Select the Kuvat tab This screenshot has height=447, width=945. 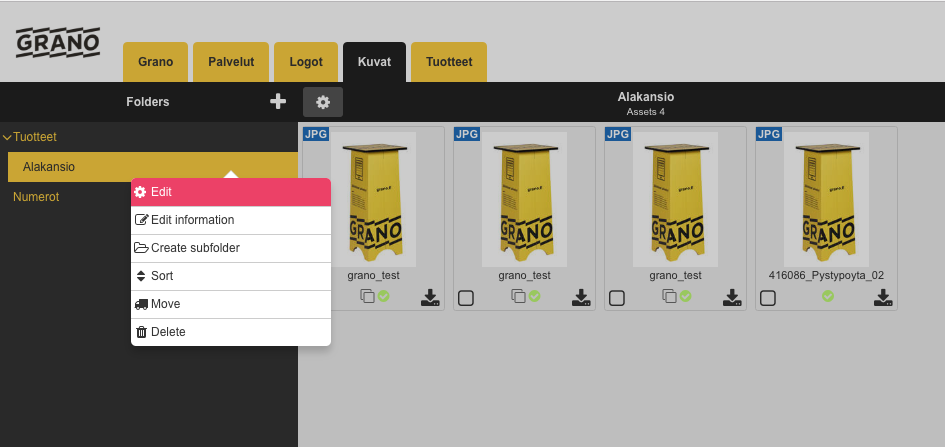[x=374, y=62]
